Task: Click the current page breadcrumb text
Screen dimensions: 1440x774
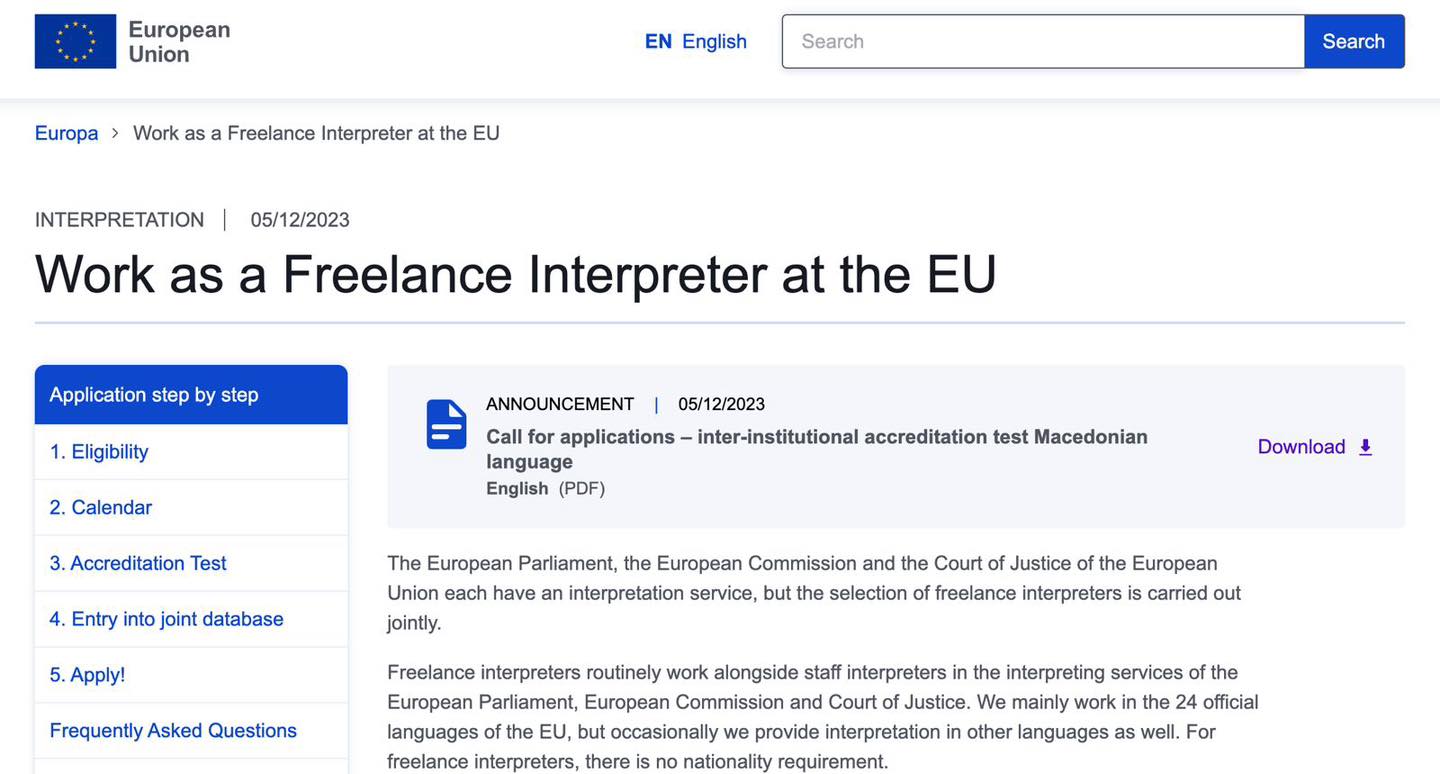Action: point(316,133)
